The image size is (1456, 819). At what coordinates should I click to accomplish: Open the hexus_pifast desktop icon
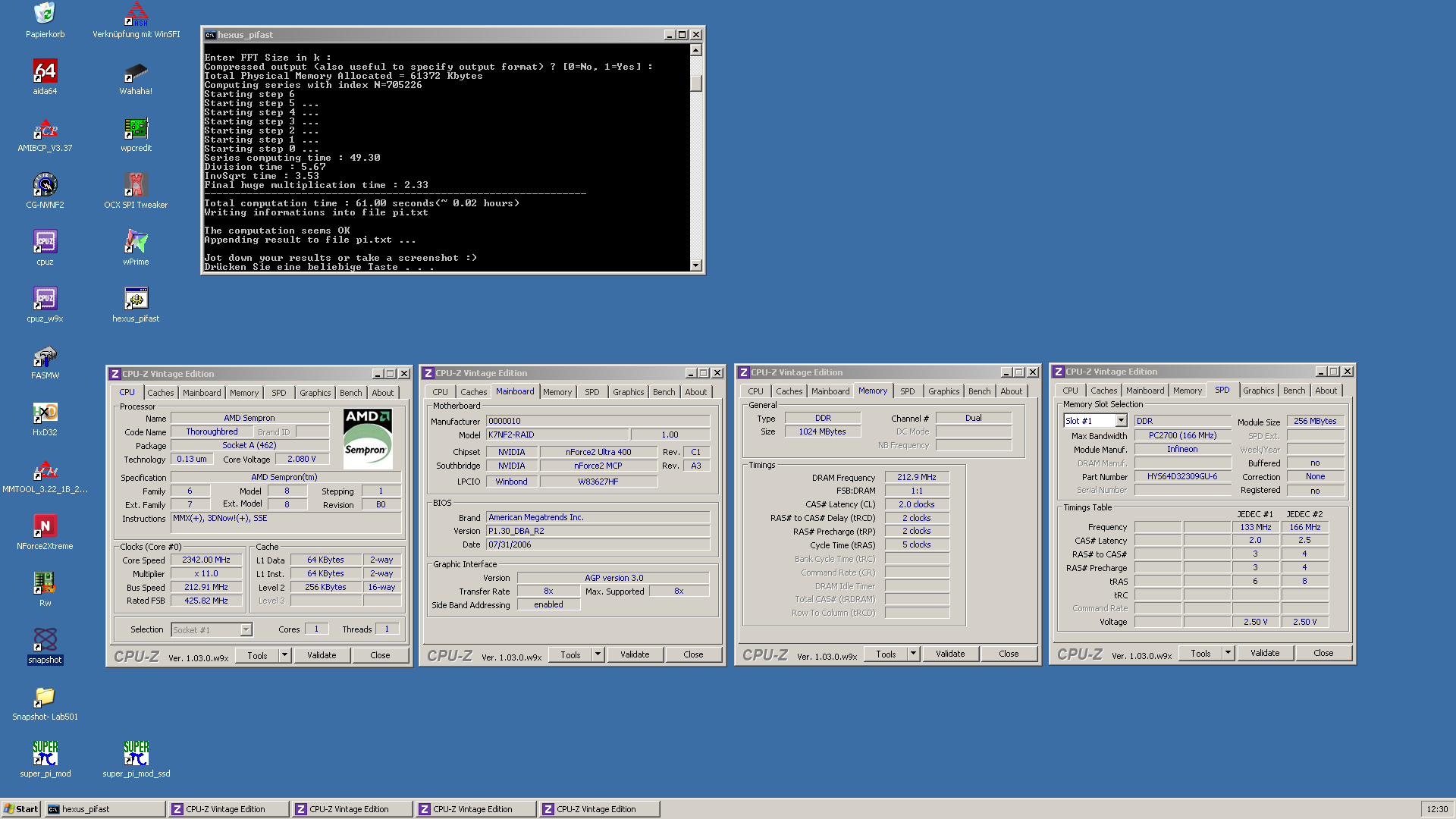136,298
